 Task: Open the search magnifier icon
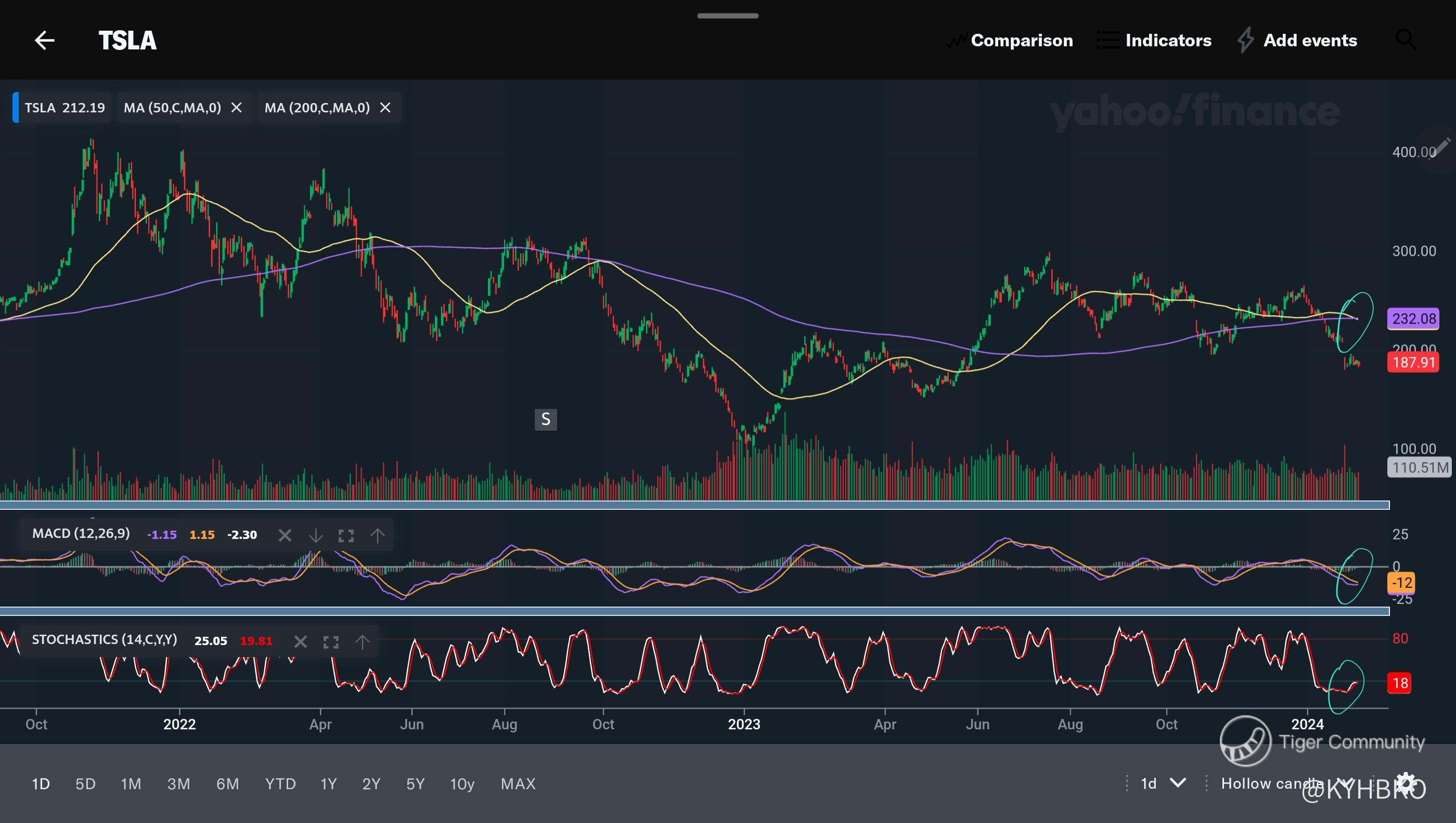1405,40
